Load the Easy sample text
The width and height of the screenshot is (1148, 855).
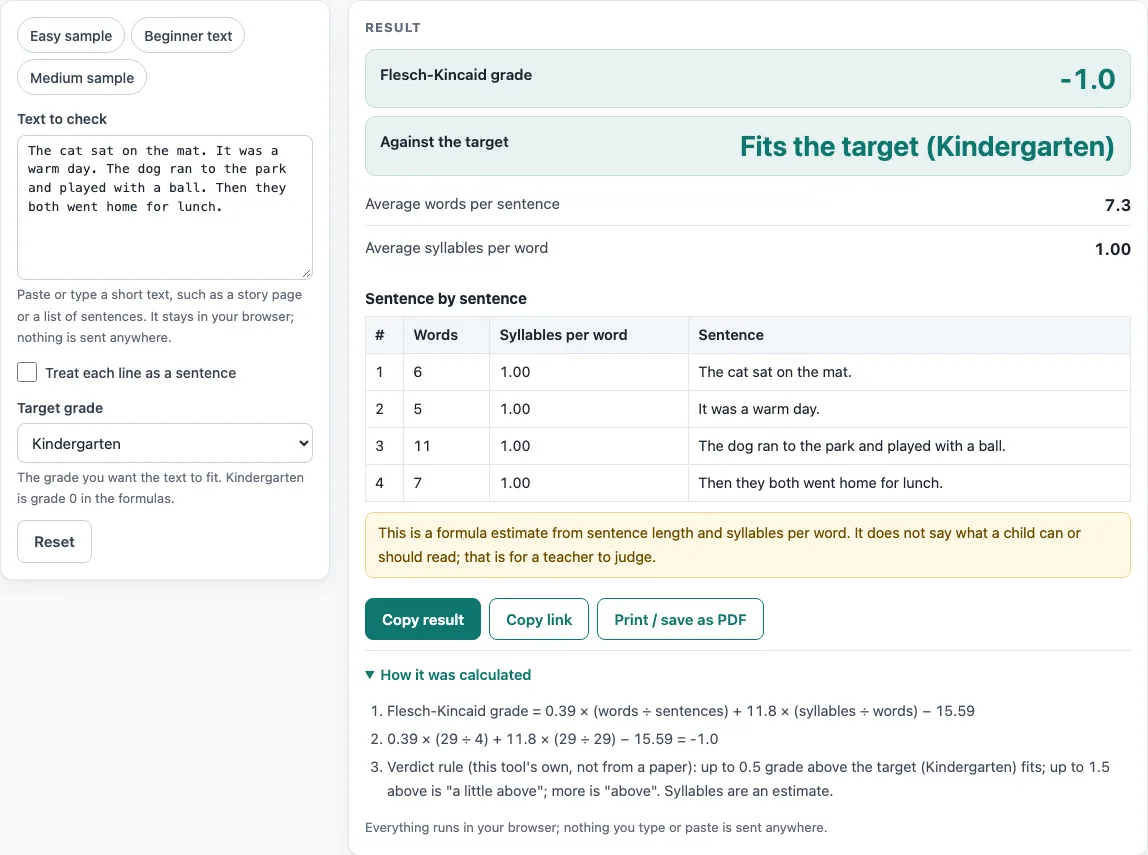(x=71, y=36)
